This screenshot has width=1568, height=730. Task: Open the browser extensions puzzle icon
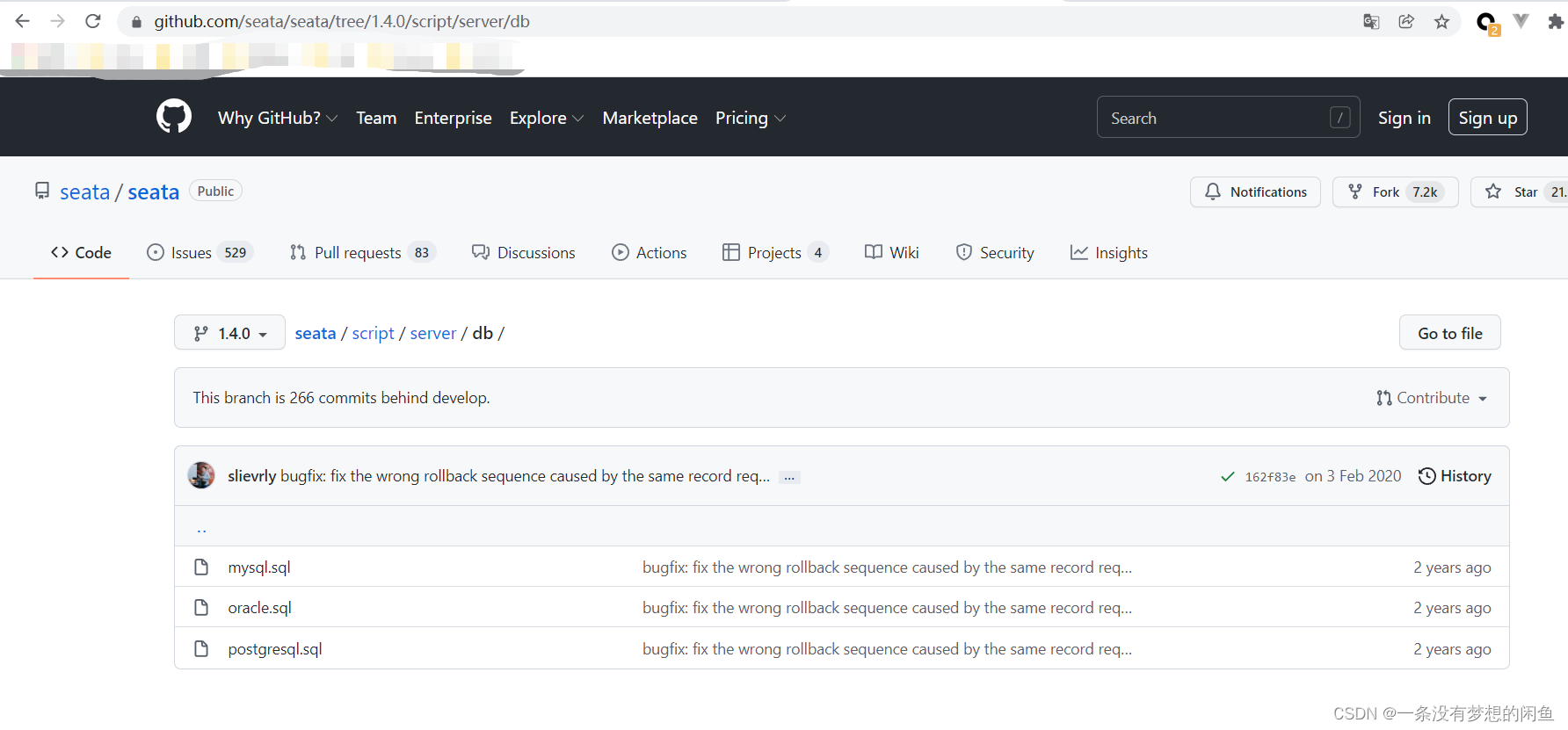[x=1556, y=21]
